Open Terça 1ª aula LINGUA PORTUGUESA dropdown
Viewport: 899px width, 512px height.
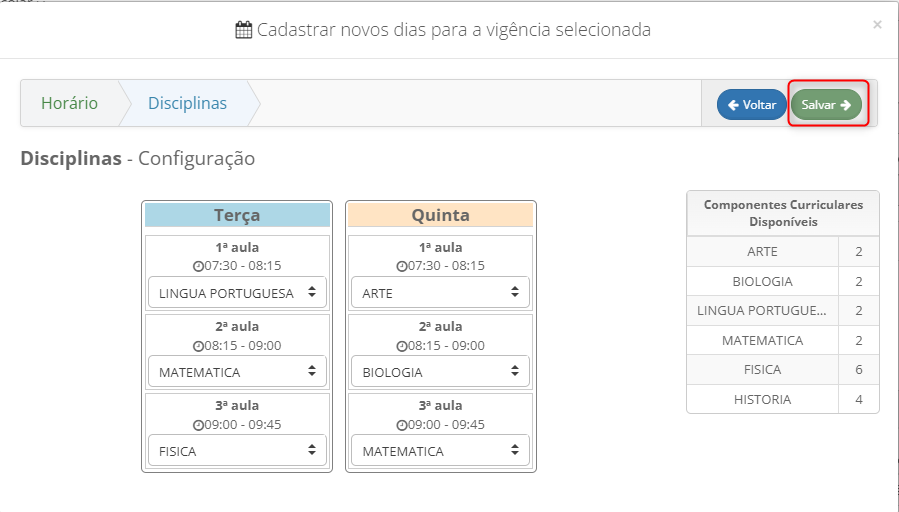coord(237,293)
